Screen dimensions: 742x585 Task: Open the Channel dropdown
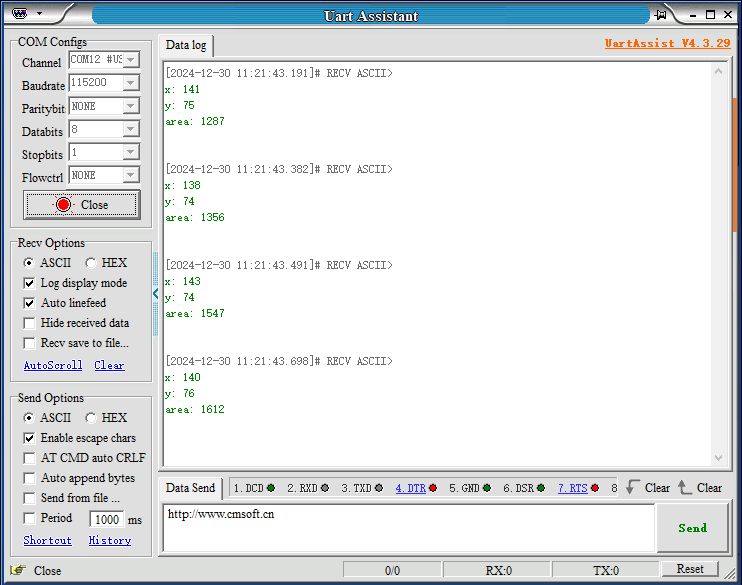(131, 60)
